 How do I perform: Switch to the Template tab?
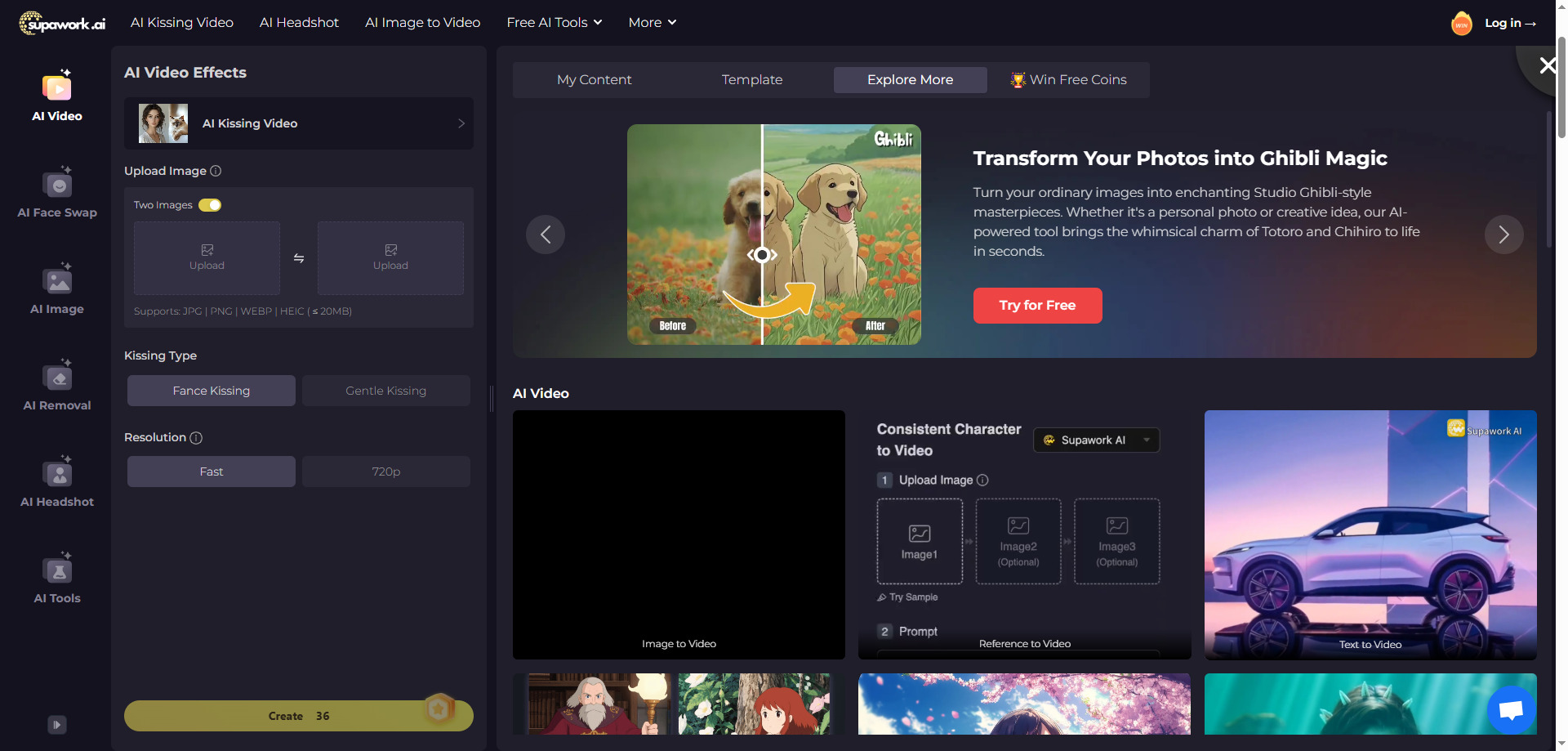click(752, 80)
